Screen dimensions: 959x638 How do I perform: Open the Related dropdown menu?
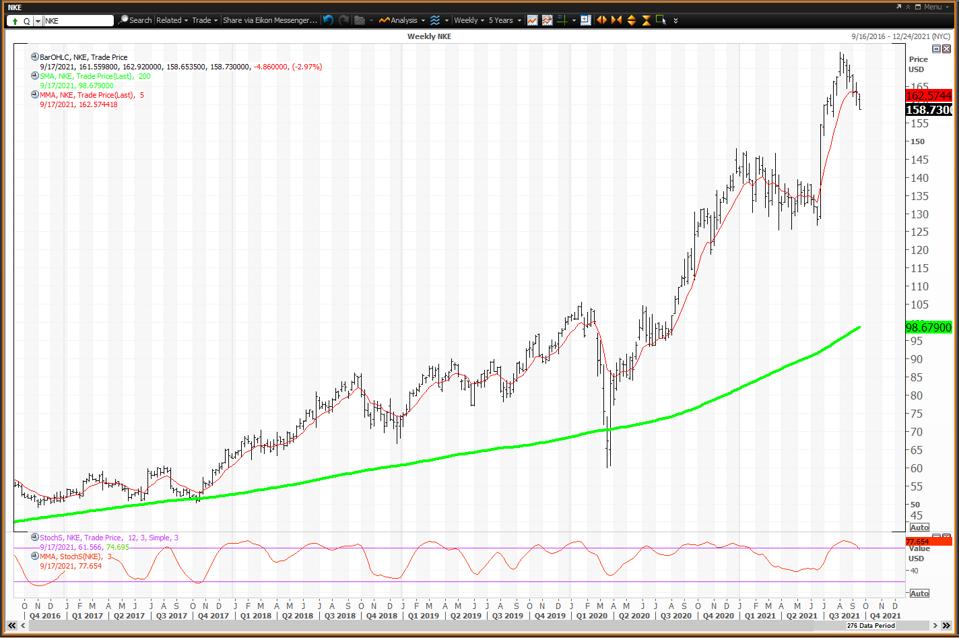click(x=171, y=20)
